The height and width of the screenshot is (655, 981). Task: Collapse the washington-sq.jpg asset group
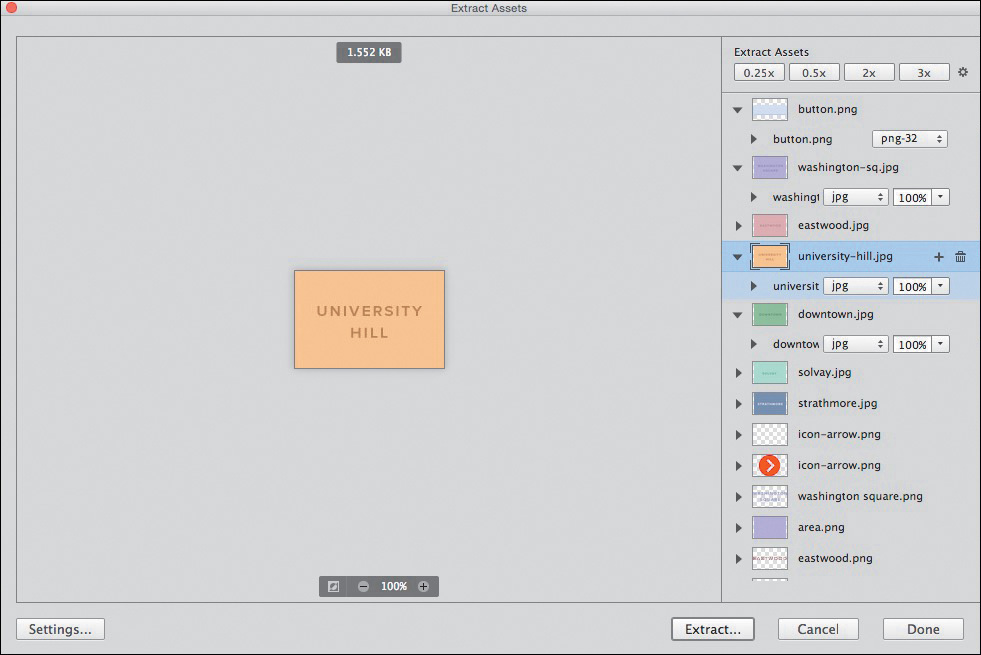(738, 168)
